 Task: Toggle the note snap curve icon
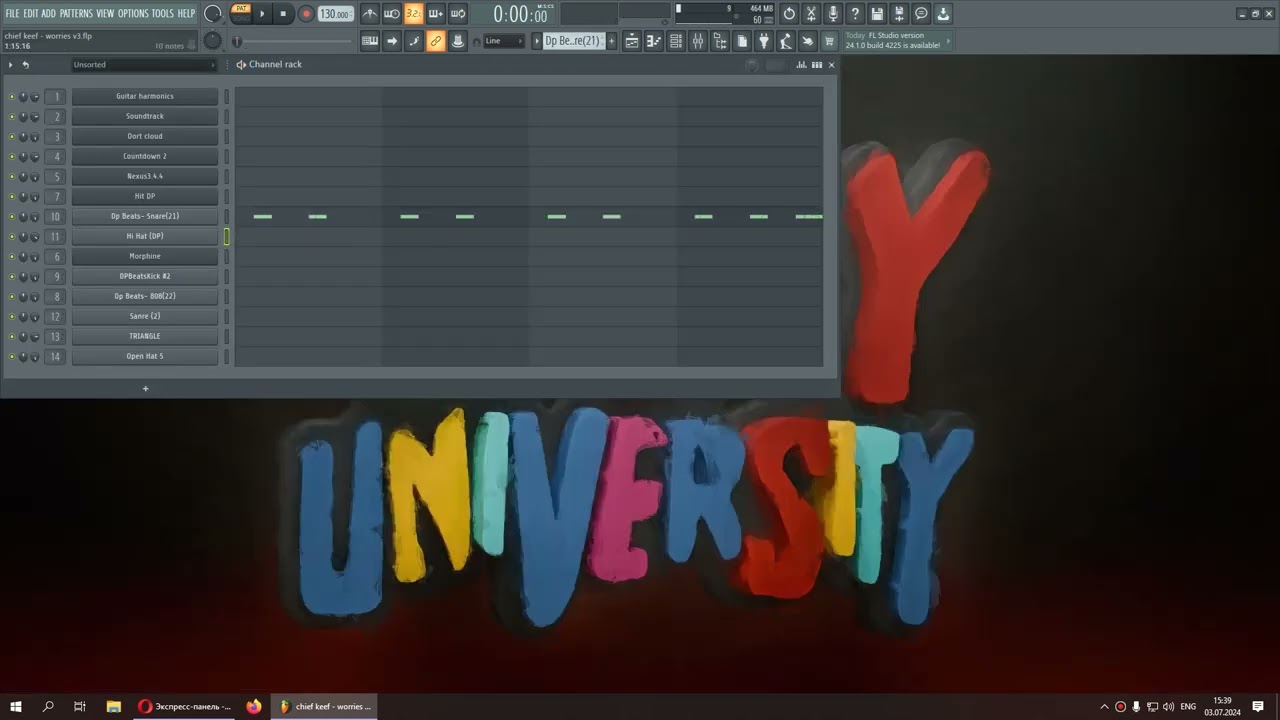pos(414,41)
